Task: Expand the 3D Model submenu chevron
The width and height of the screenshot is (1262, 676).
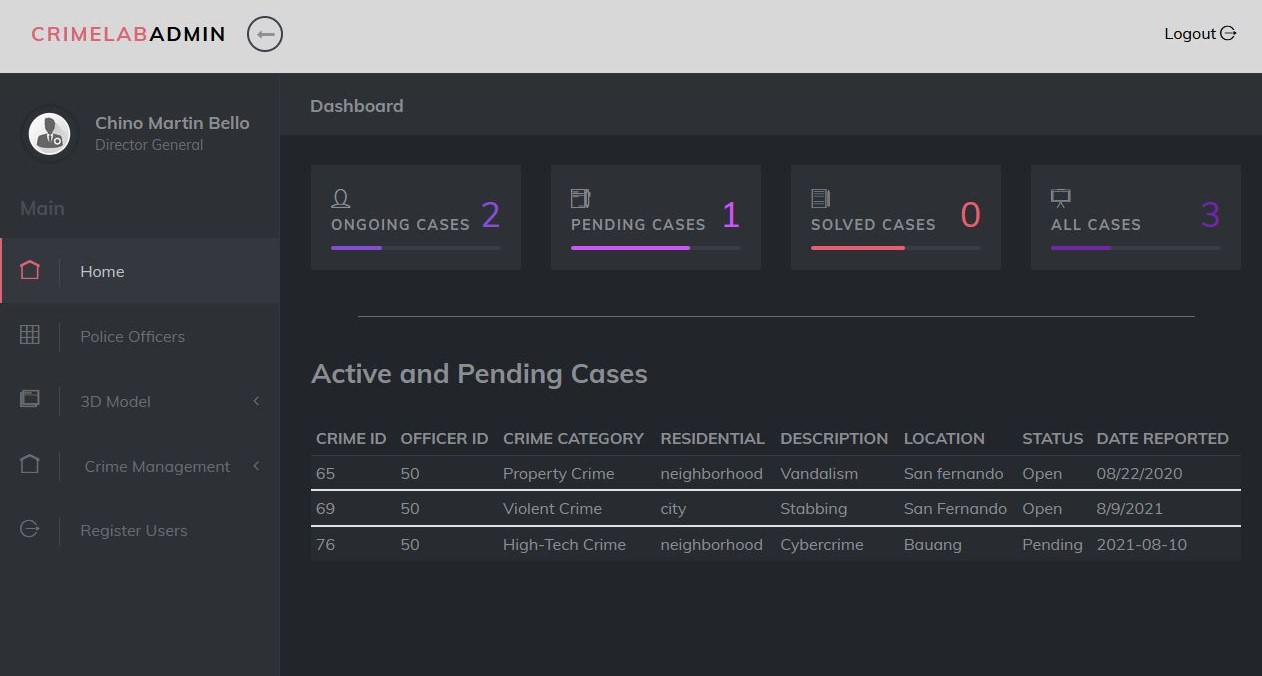Action: click(x=256, y=401)
